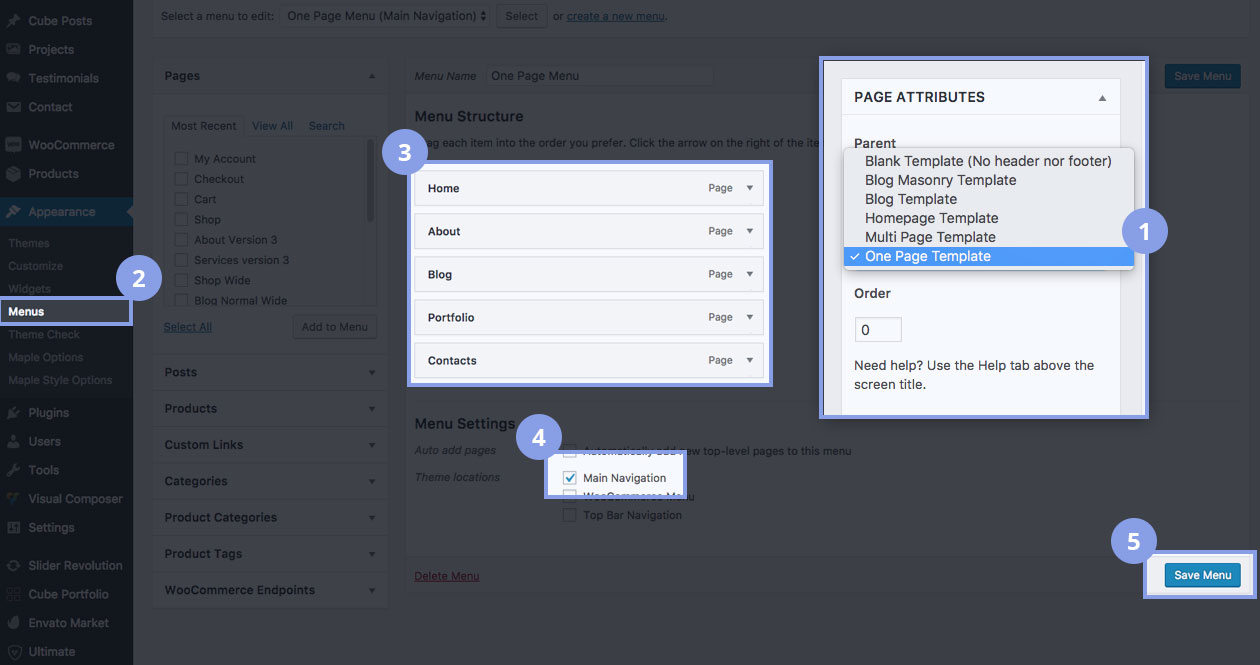
Task: Open Plugins via its plug icon
Action: coord(14,413)
